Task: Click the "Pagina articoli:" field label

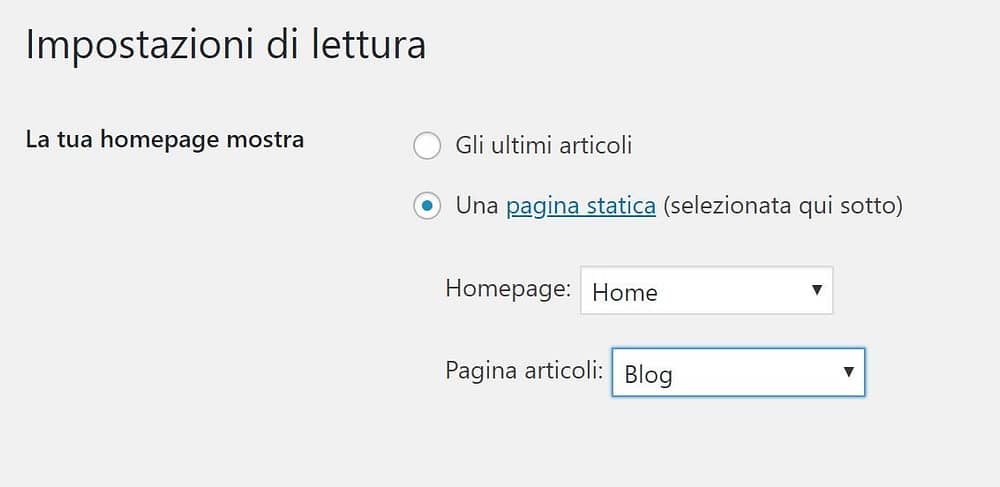Action: pyautogui.click(x=524, y=370)
